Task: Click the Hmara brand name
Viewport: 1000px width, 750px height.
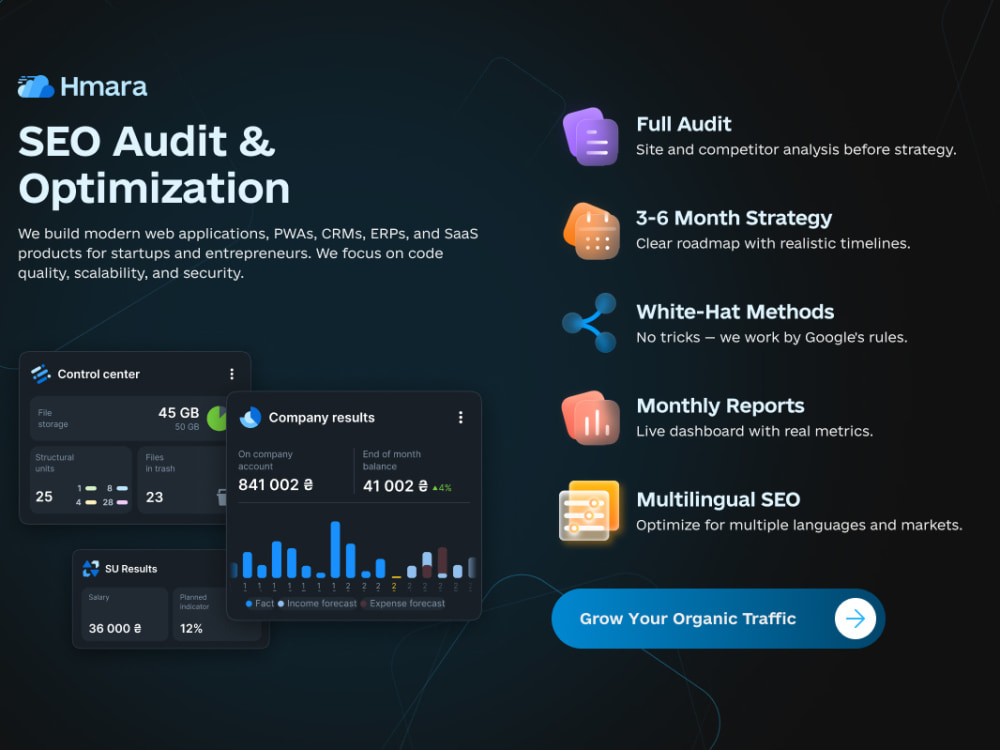Action: [103, 87]
